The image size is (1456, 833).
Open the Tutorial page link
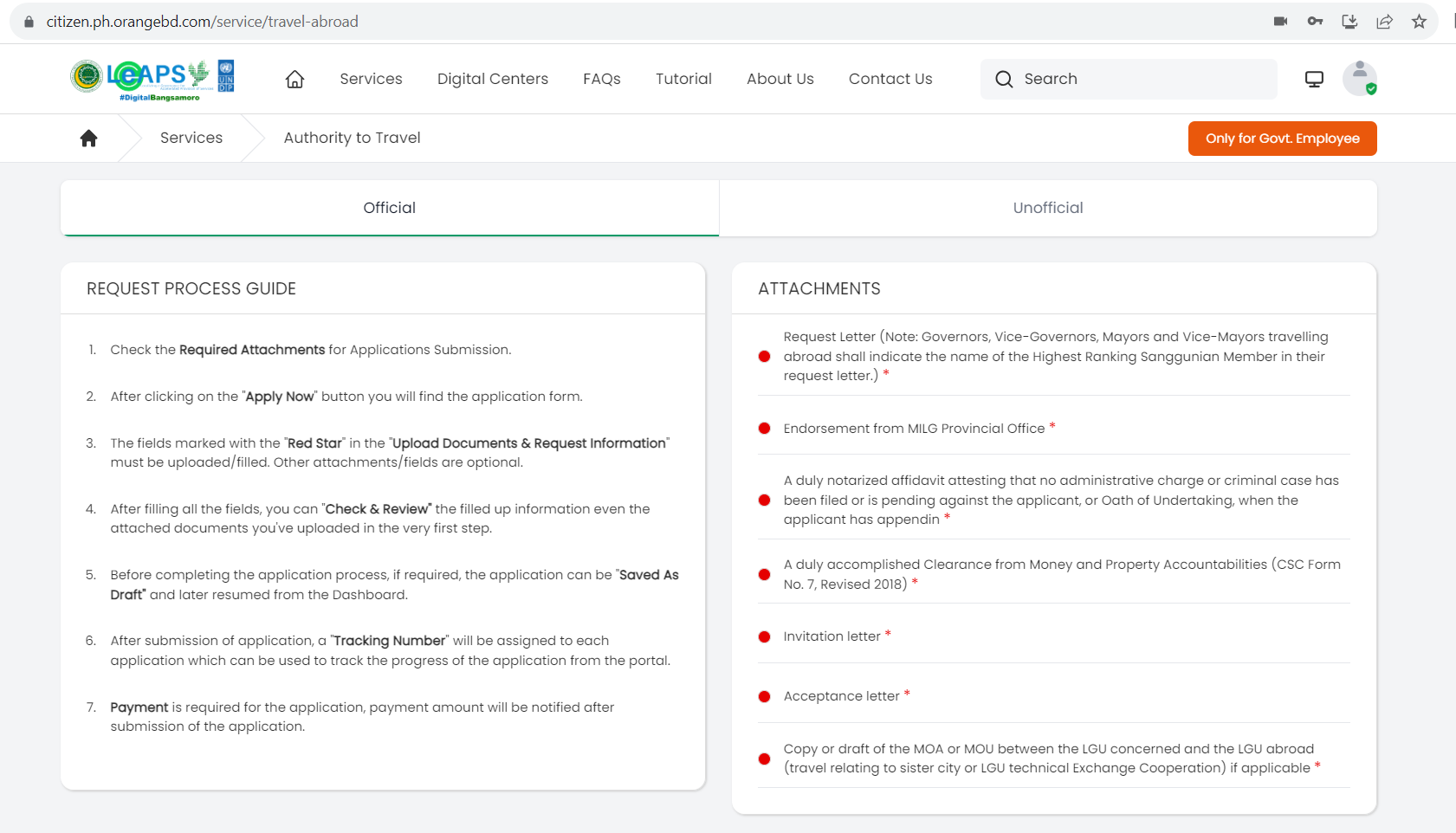[683, 79]
